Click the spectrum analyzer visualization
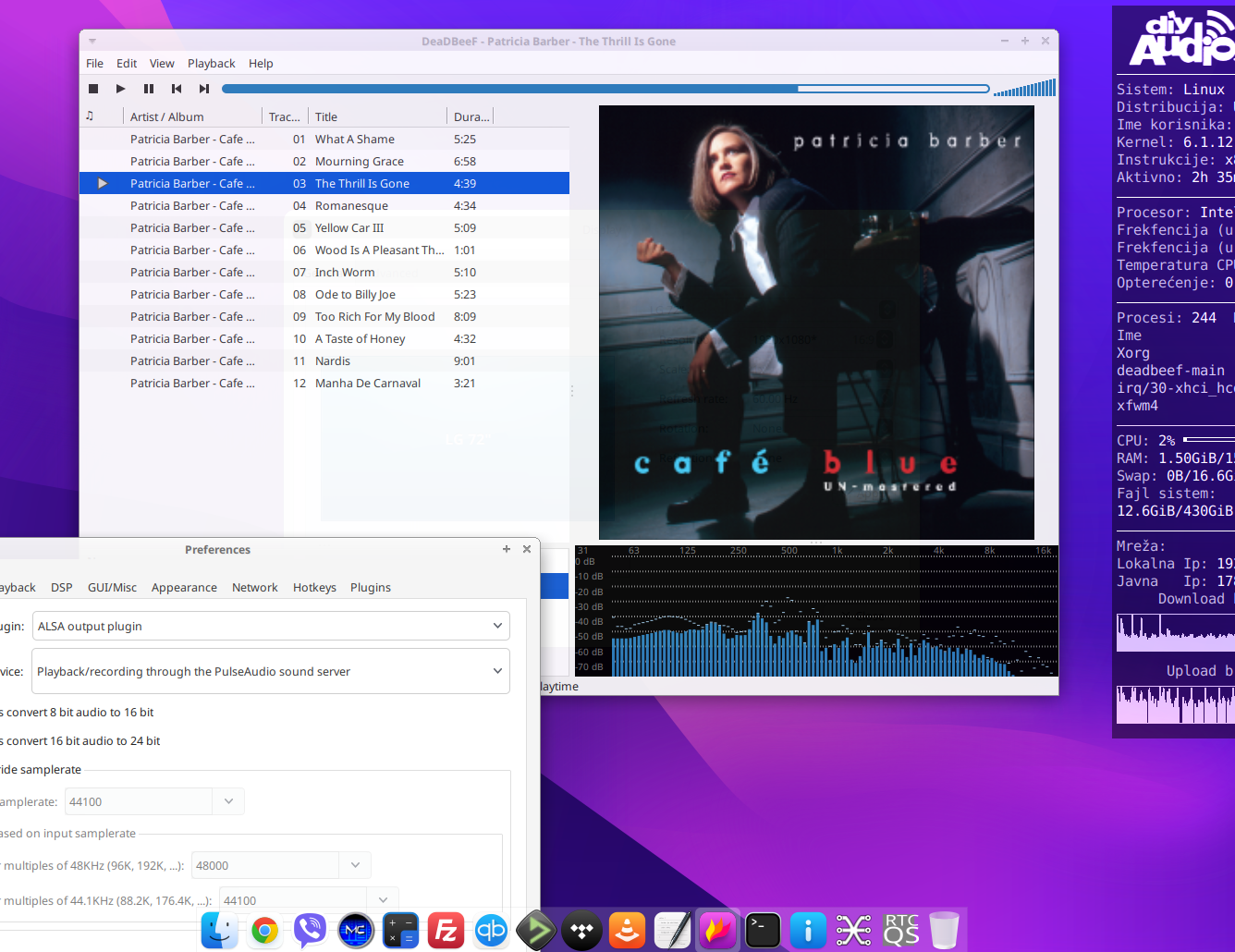 coord(816,611)
